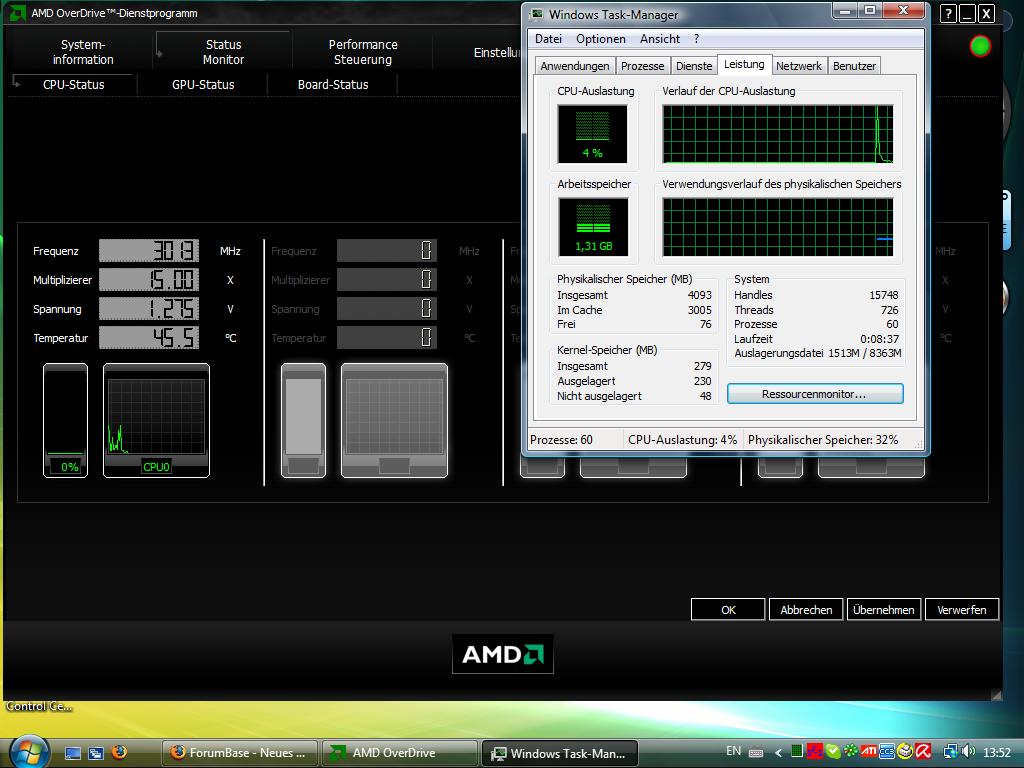Select the Status Monitor tab
The height and width of the screenshot is (768, 1024).
[223, 52]
